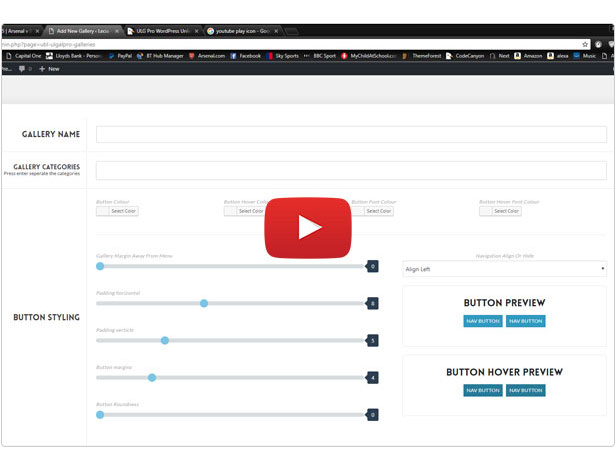Click first NAV BUTTON in Button Hover Preview
Viewport: 616px width, 449px height.
coord(483,390)
